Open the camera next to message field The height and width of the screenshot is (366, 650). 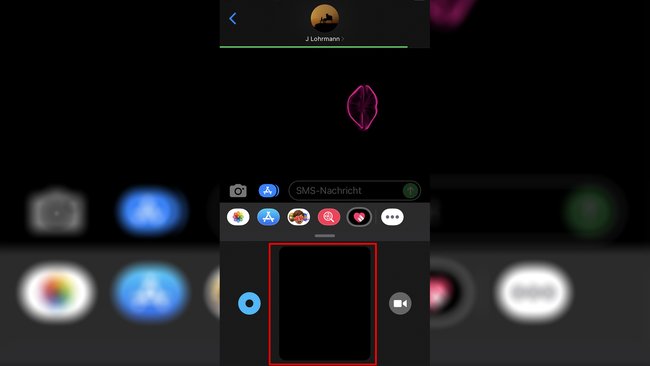click(238, 191)
